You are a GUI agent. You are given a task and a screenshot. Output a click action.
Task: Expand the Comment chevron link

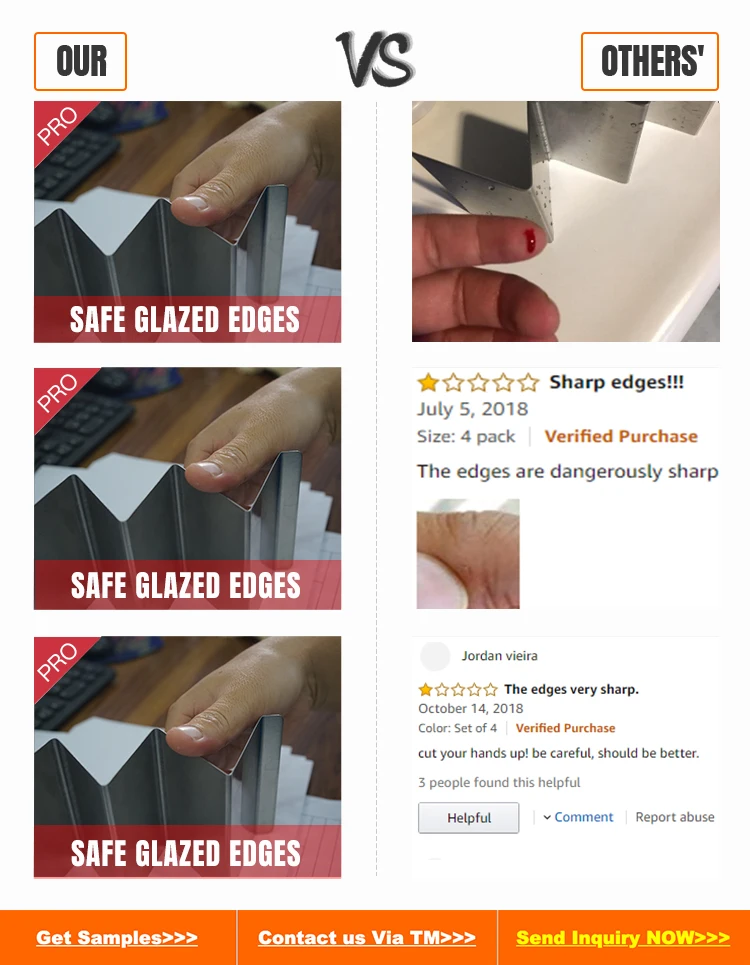pyautogui.click(x=578, y=817)
